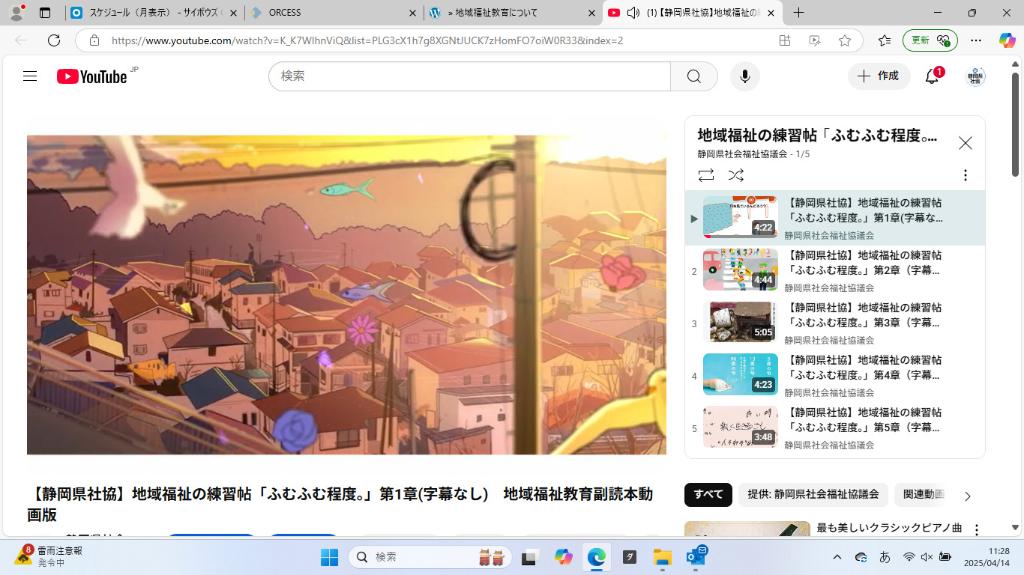
Task: Mute the tab using the speaker icon
Action: 633,13
